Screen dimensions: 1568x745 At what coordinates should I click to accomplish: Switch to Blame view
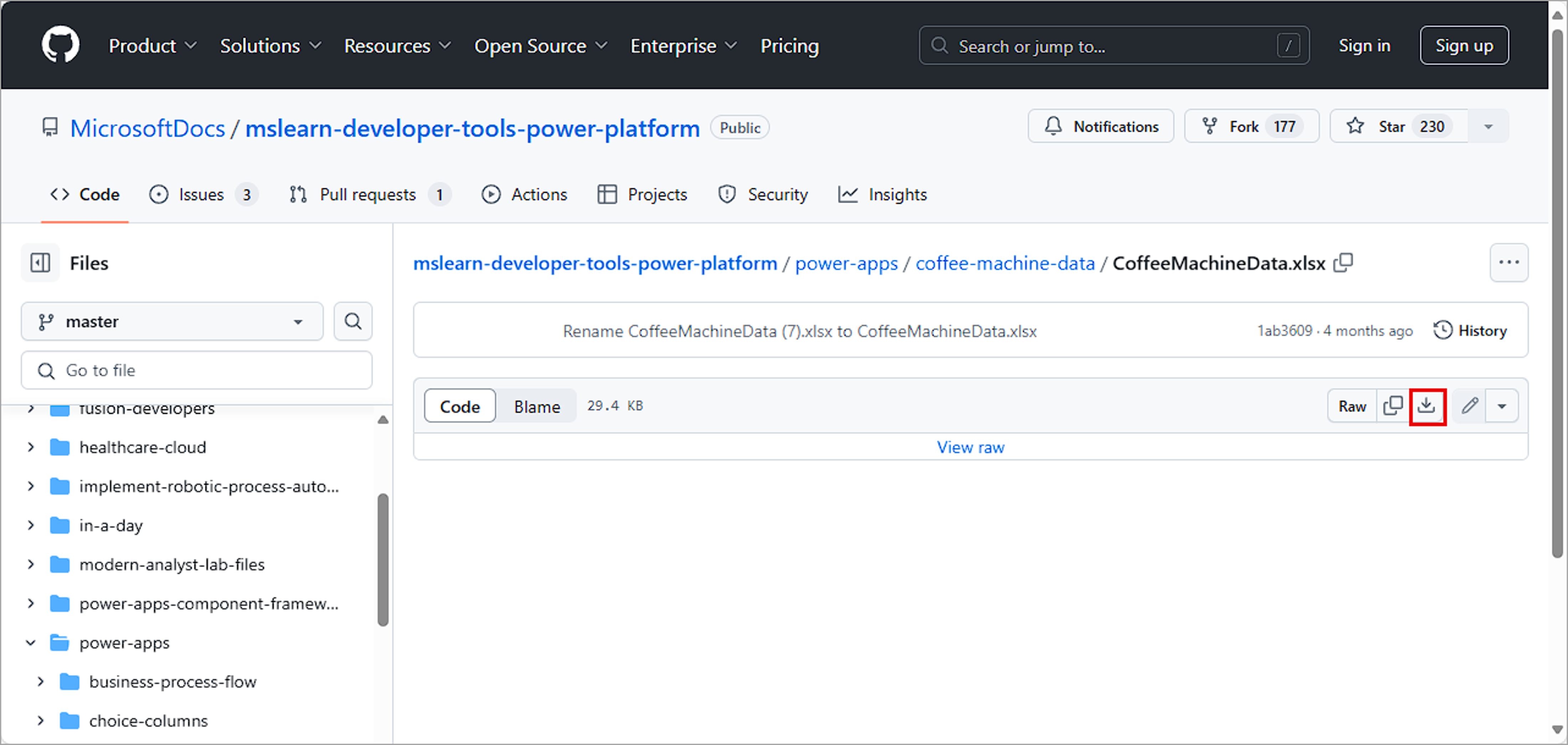coord(537,406)
